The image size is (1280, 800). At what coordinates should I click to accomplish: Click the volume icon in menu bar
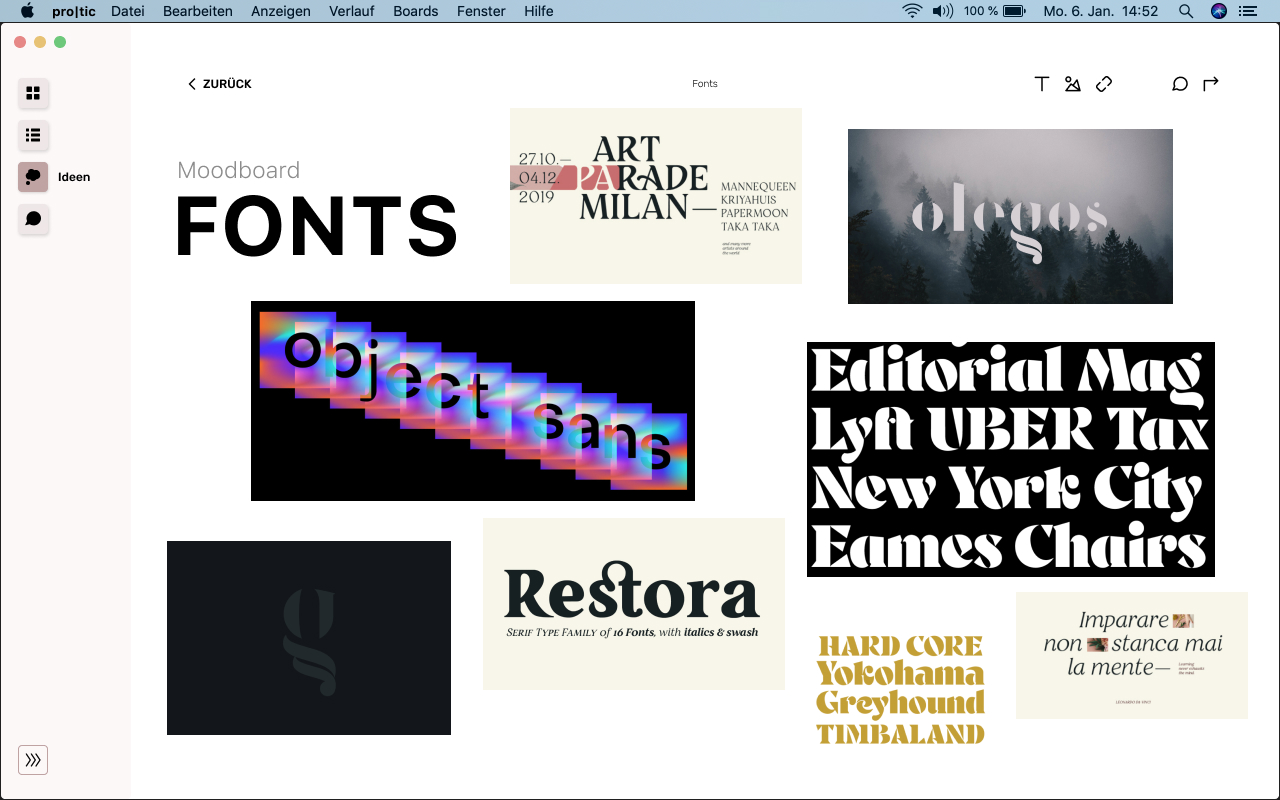pyautogui.click(x=942, y=11)
